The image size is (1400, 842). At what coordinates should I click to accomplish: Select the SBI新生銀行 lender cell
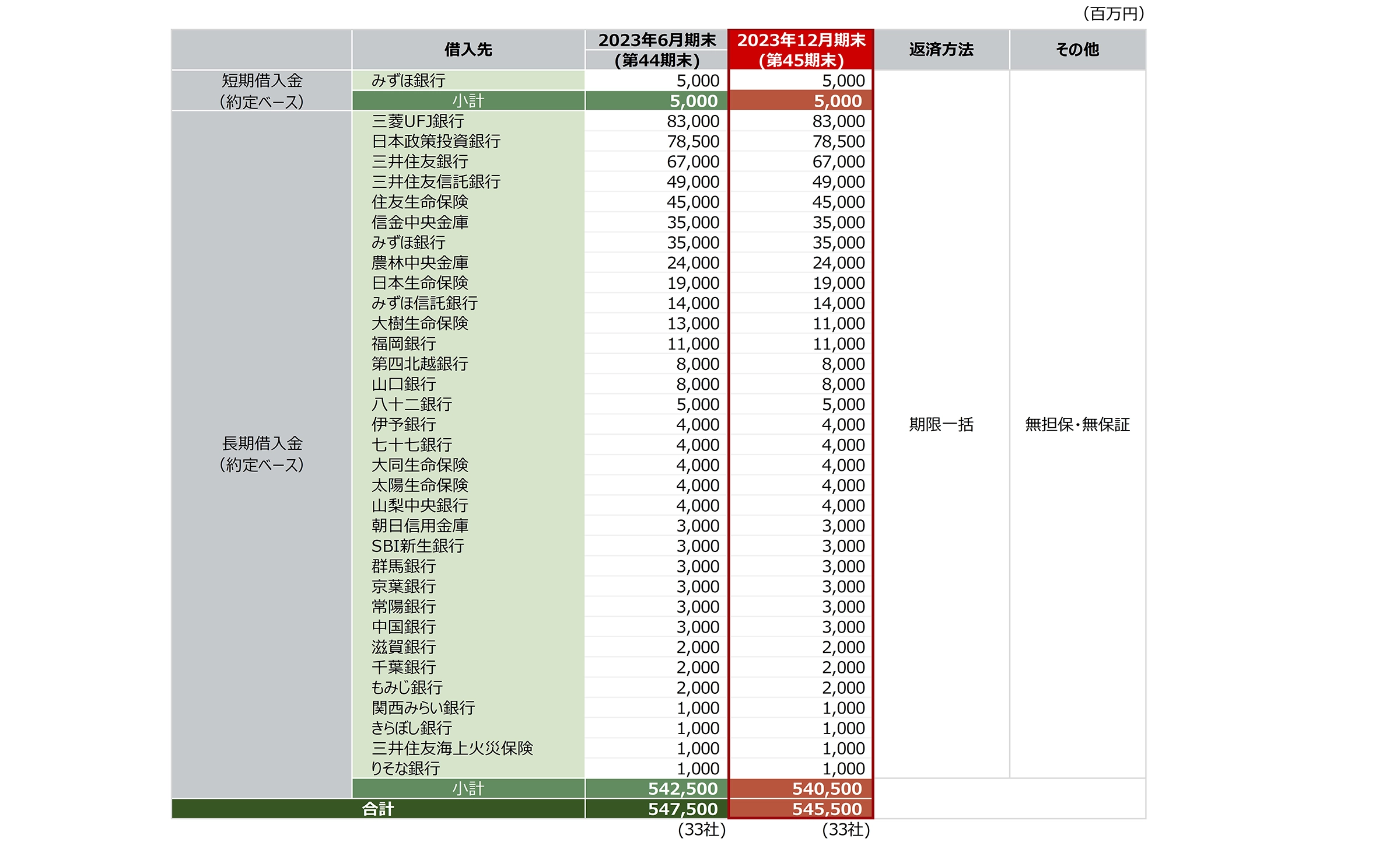468,546
